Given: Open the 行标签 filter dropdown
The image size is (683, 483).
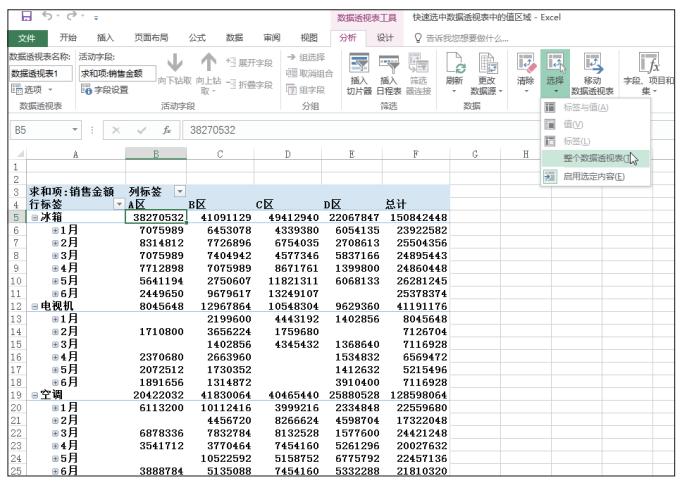Looking at the screenshot, I should click(118, 204).
